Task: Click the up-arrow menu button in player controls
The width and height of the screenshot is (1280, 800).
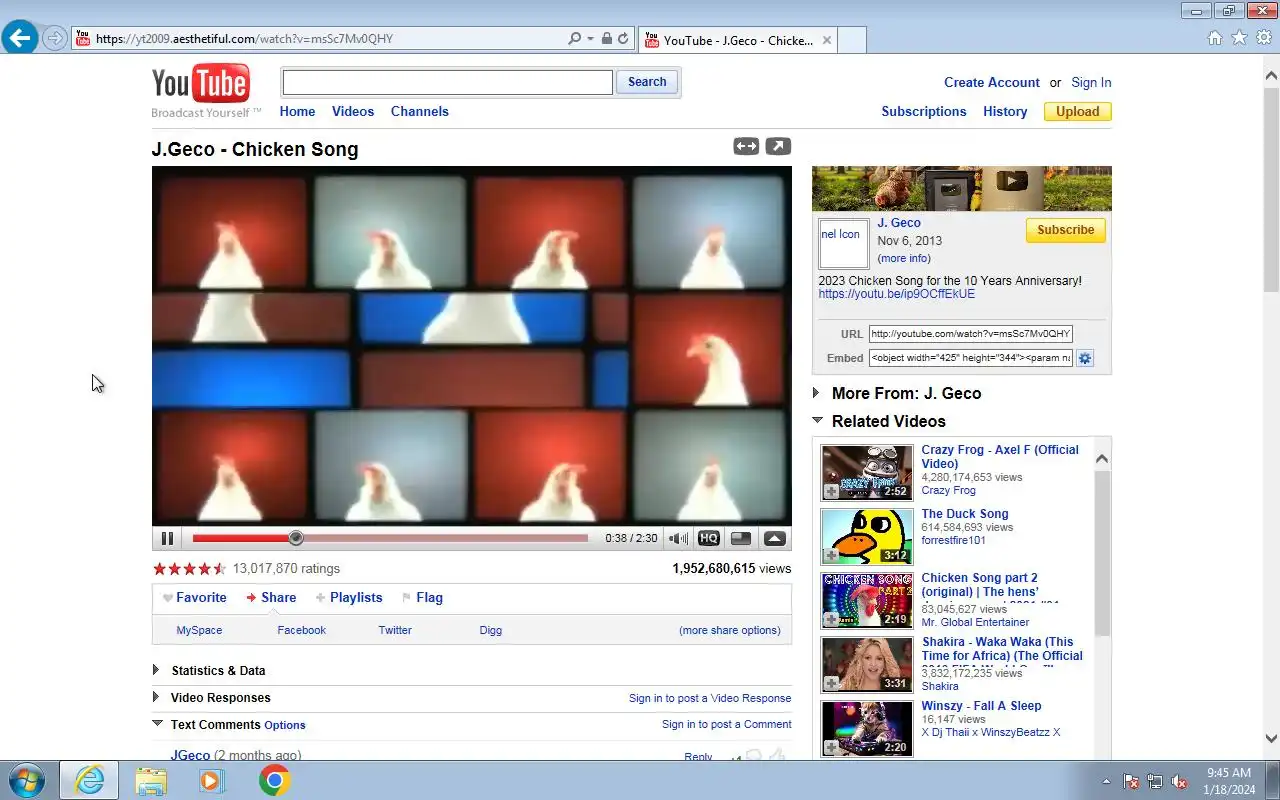Action: coord(775,538)
